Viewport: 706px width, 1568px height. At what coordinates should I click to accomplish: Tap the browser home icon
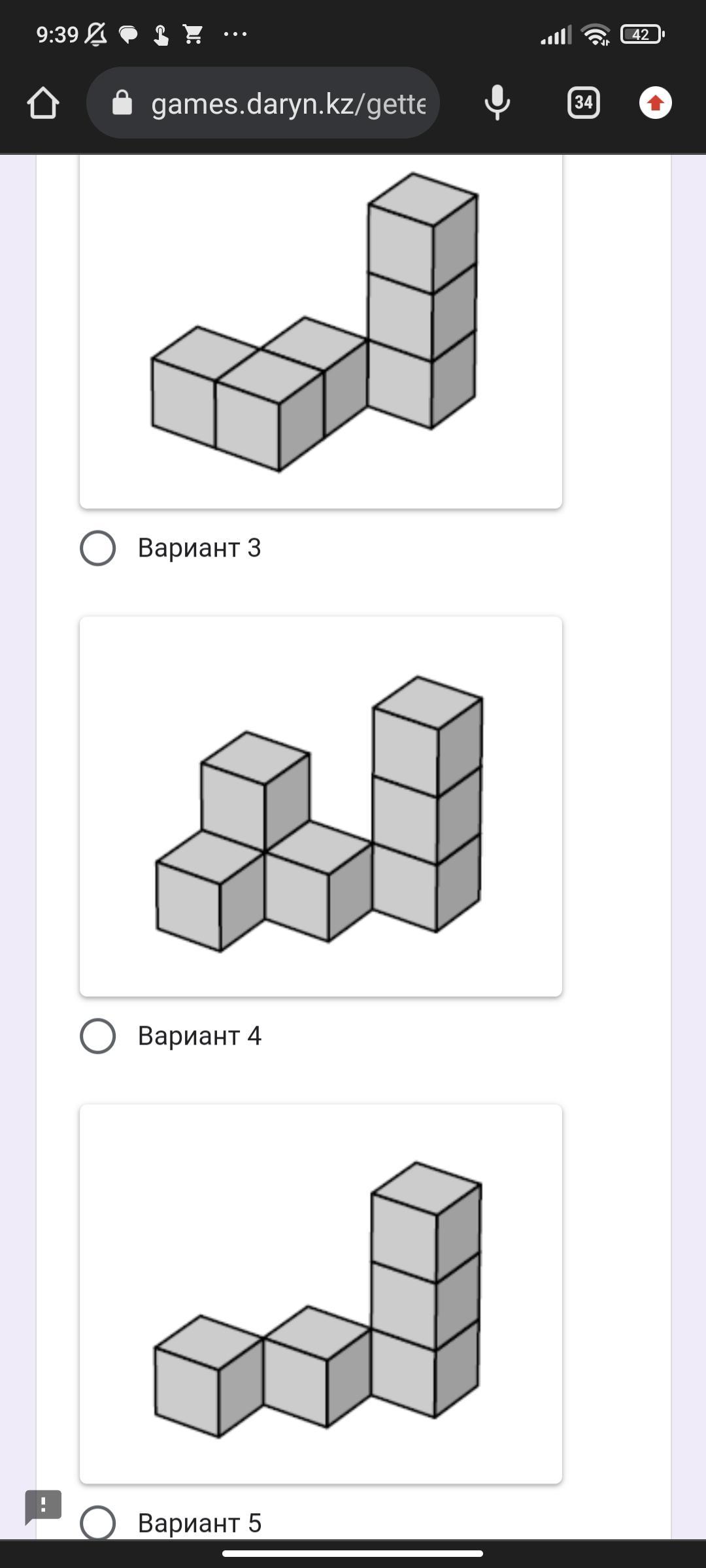click(x=43, y=103)
